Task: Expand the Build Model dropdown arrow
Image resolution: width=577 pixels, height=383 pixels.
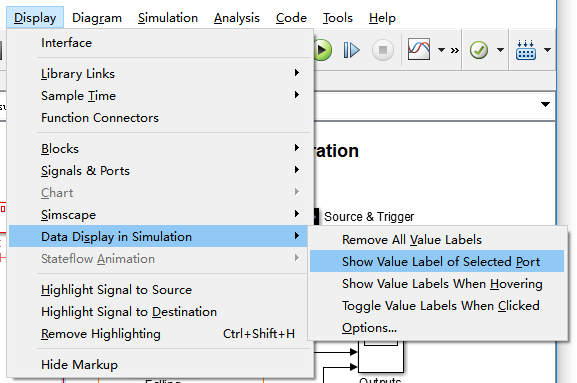Action: click(x=547, y=50)
